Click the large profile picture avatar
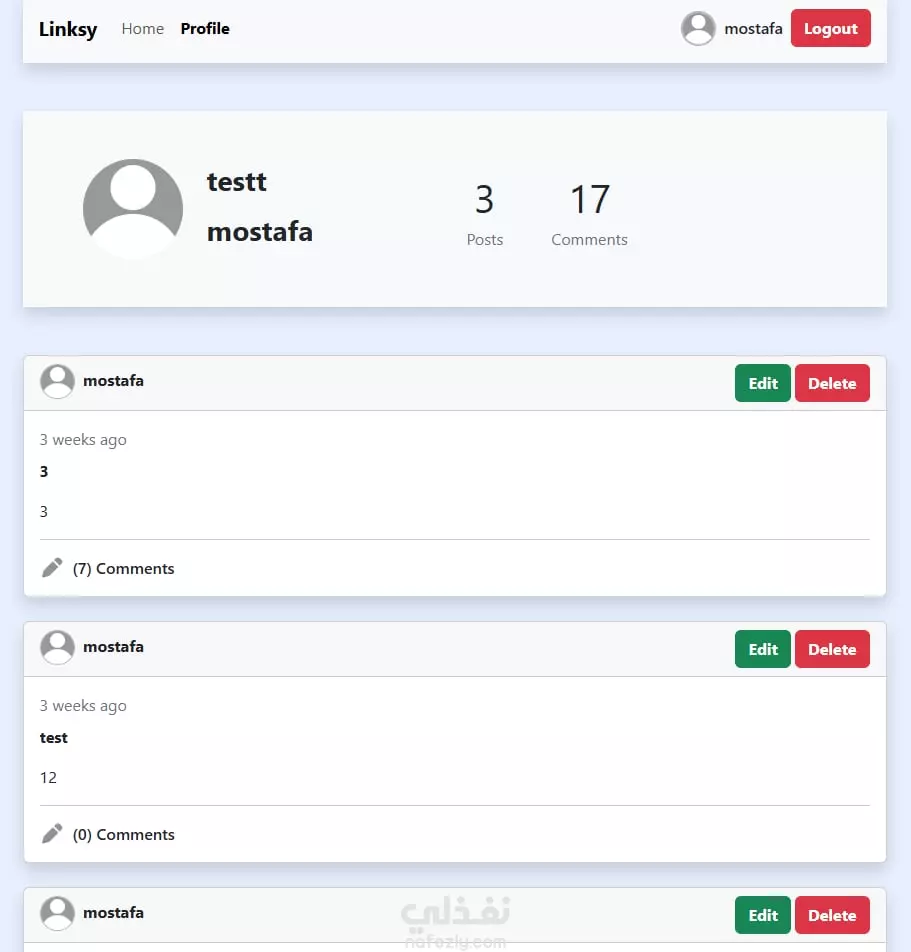 [x=133, y=209]
